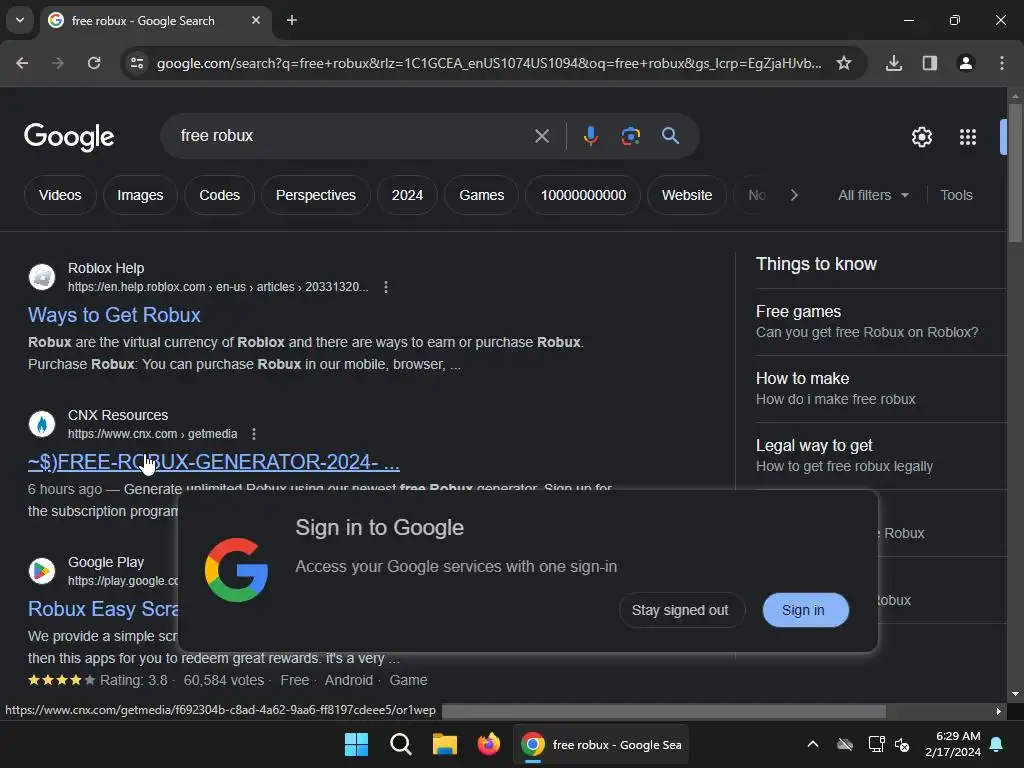Screen dimensions: 1024x768
Task: Go to the Google logo homepage
Action: point(69,136)
